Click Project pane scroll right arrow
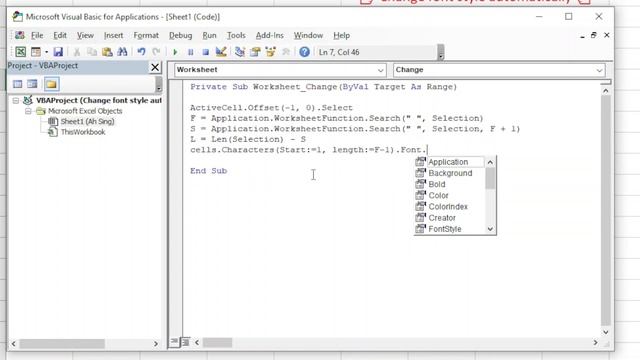Screen dimensions: 640x360 point(156,344)
